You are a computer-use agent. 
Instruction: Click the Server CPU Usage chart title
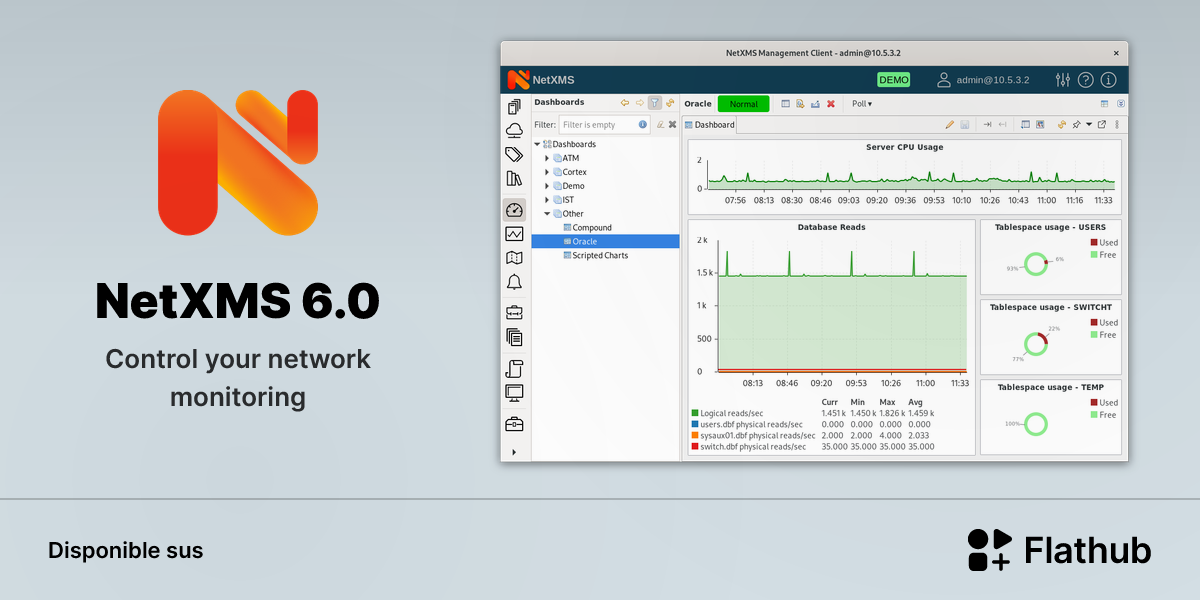(x=904, y=147)
